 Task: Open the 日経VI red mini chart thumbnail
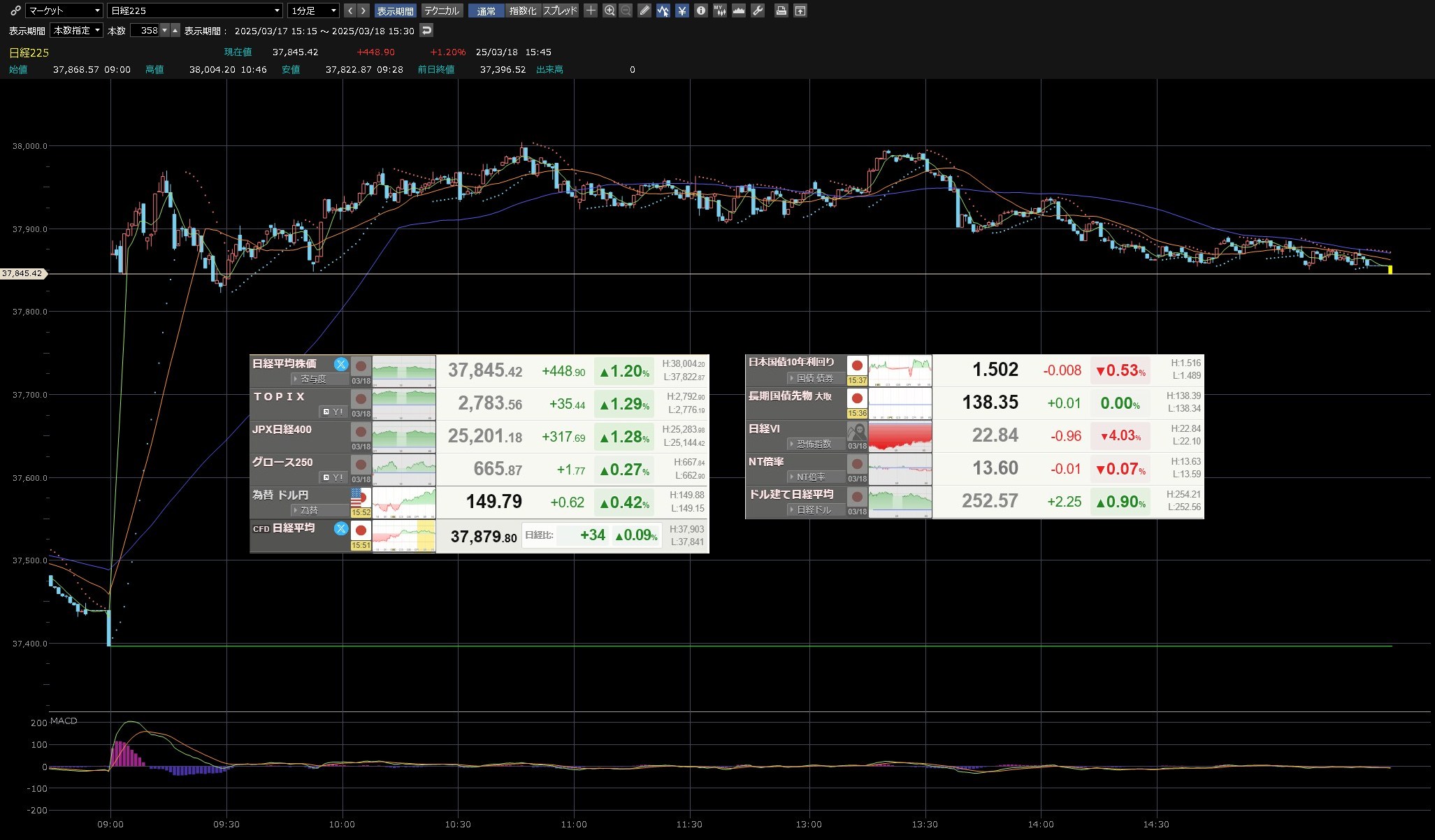click(x=900, y=436)
